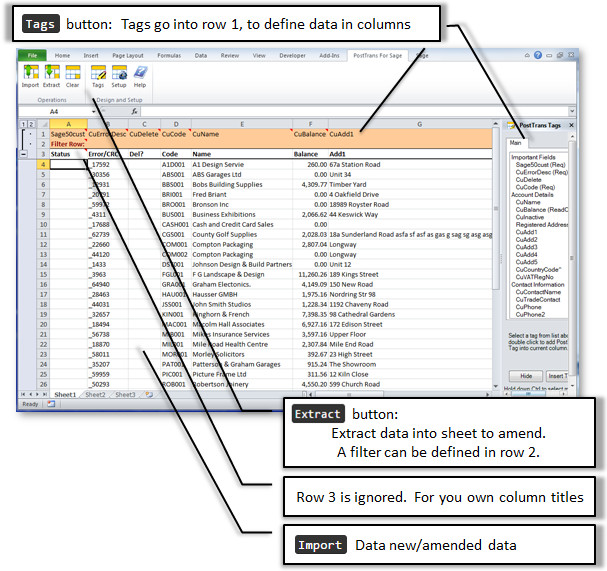This screenshot has height=571, width=607.
Task: Open the Tags pane from the ribbon
Action: pos(98,75)
